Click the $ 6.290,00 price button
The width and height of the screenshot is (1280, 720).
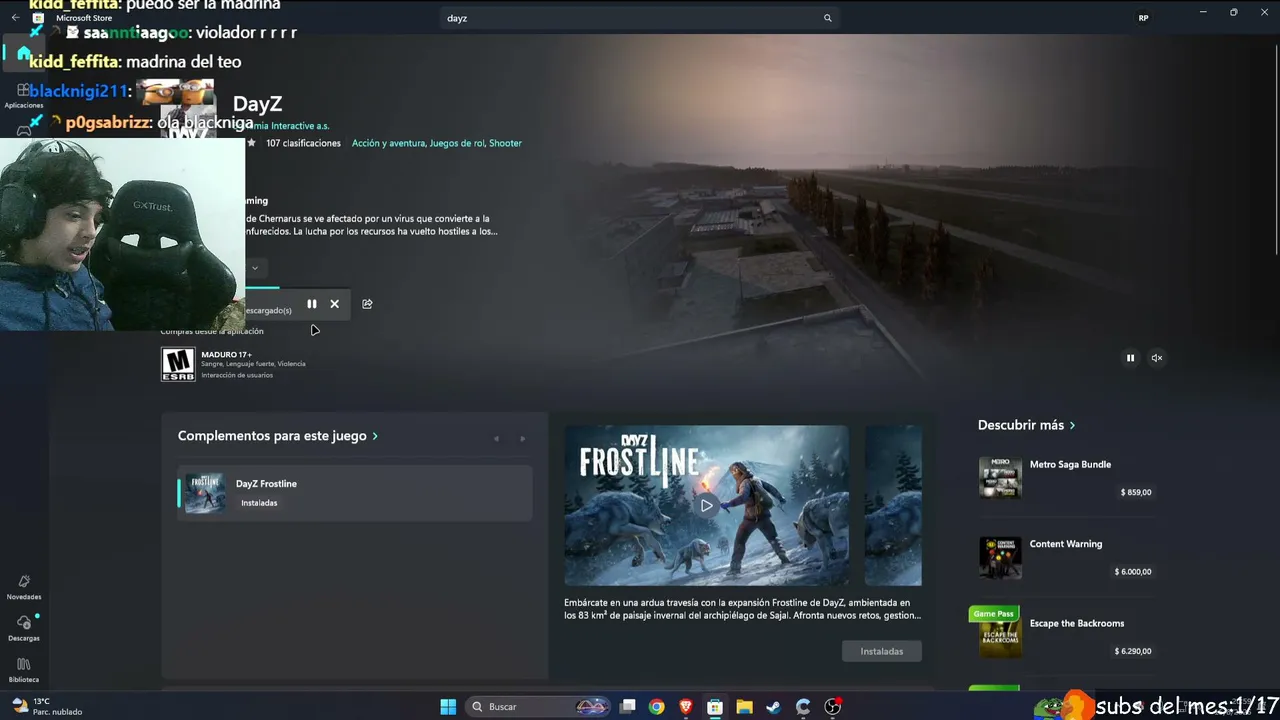click(1133, 651)
